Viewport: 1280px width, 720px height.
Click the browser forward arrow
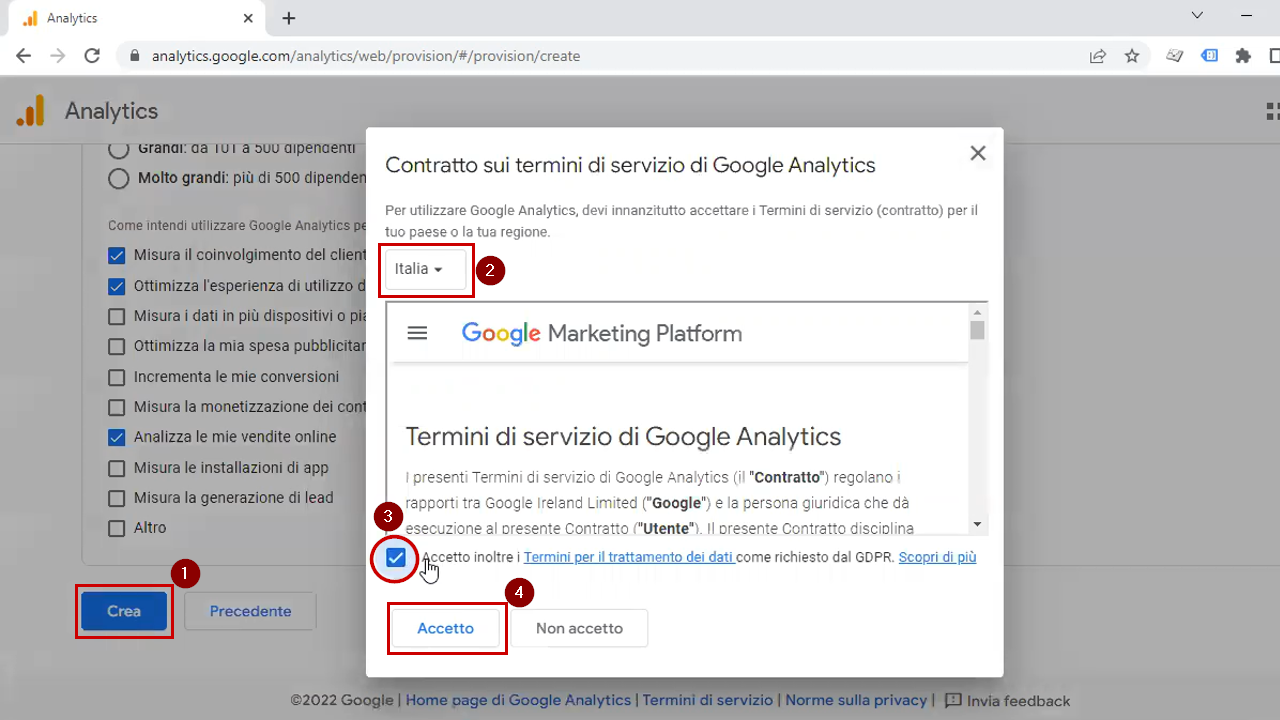click(x=58, y=56)
